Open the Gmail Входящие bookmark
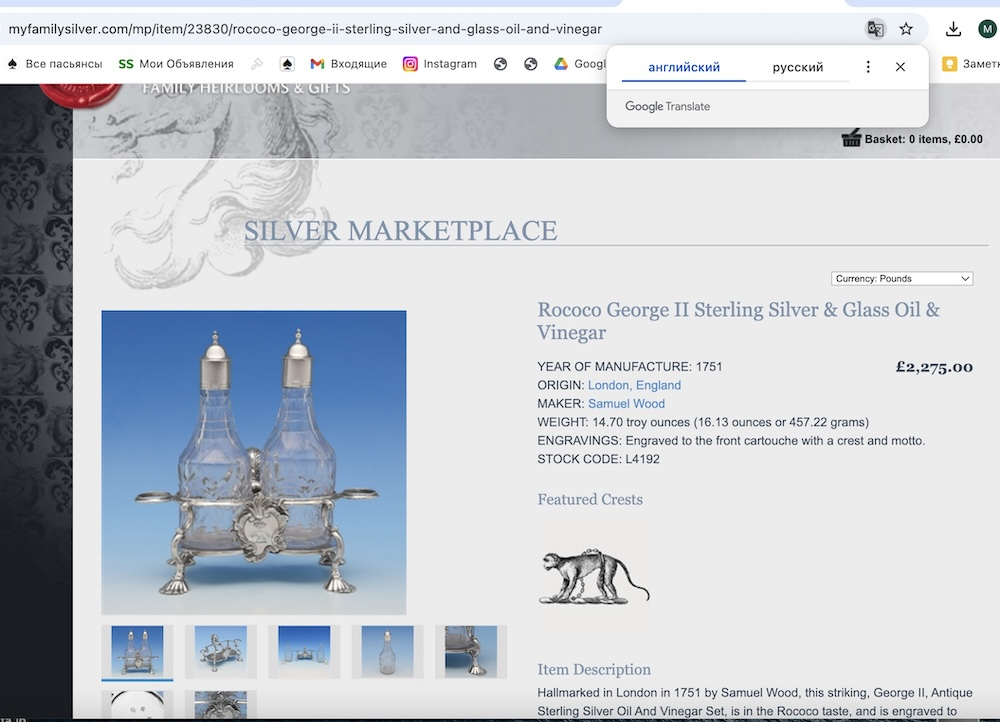Image resolution: width=1000 pixels, height=722 pixels. click(x=348, y=64)
